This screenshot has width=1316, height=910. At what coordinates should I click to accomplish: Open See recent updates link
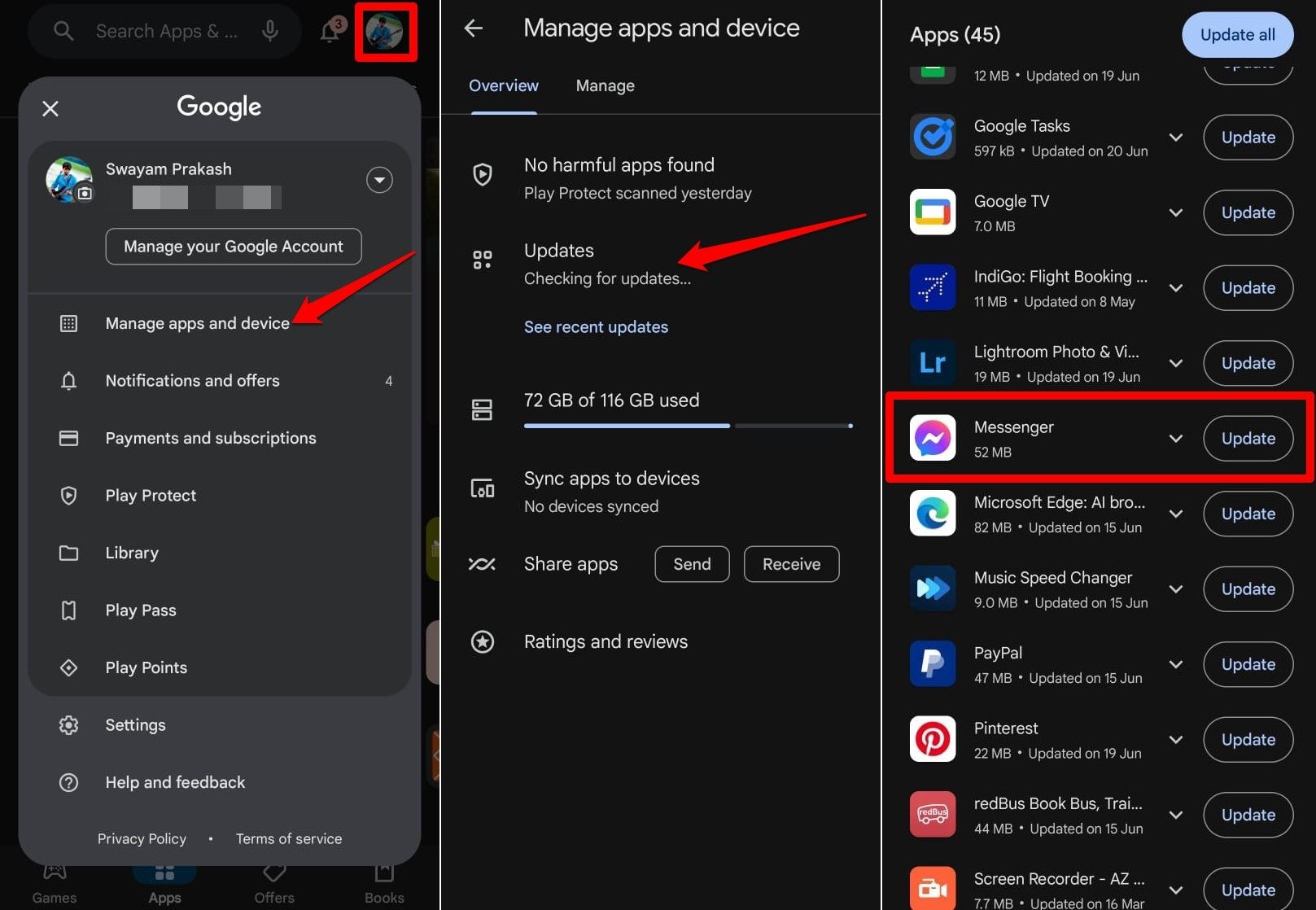tap(596, 326)
